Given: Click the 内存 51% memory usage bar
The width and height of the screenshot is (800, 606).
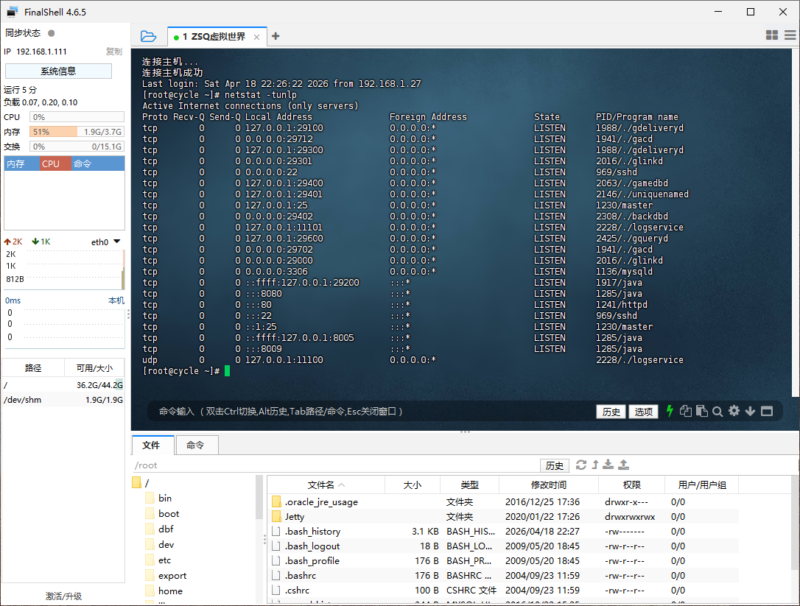Looking at the screenshot, I should (x=77, y=132).
